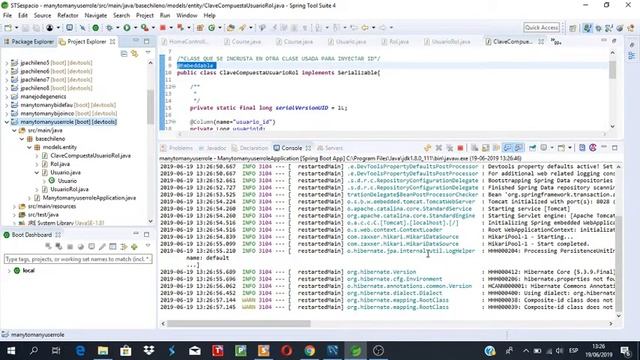
Task: Click the Clear Console icon
Action: click(474, 148)
